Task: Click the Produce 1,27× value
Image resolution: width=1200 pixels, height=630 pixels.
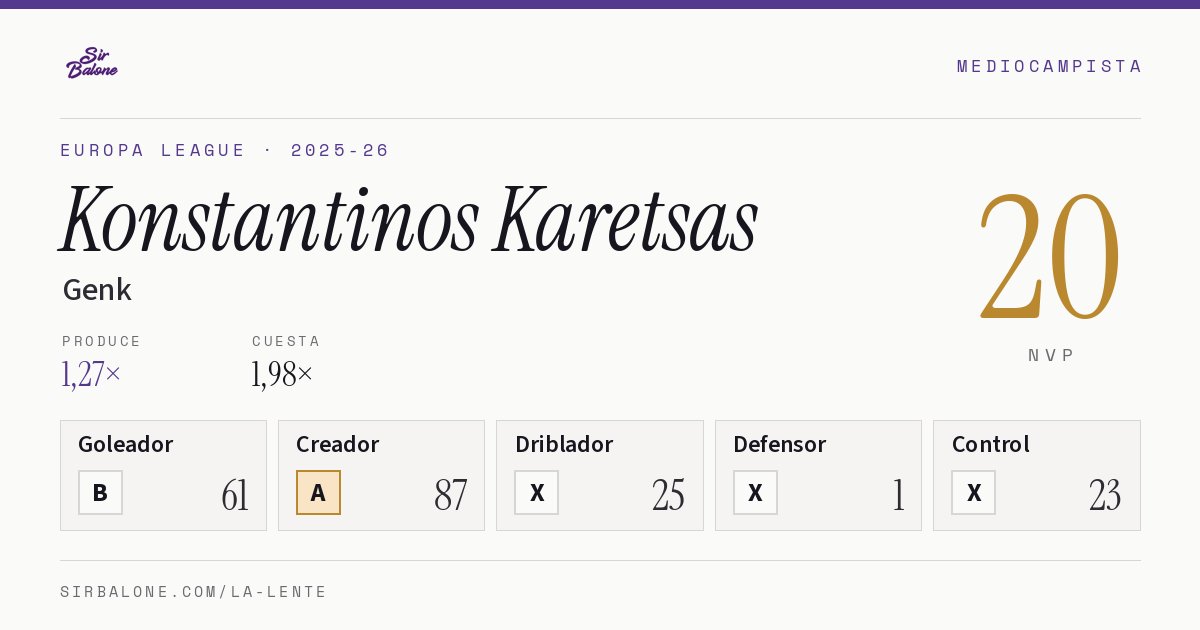Action: (91, 374)
